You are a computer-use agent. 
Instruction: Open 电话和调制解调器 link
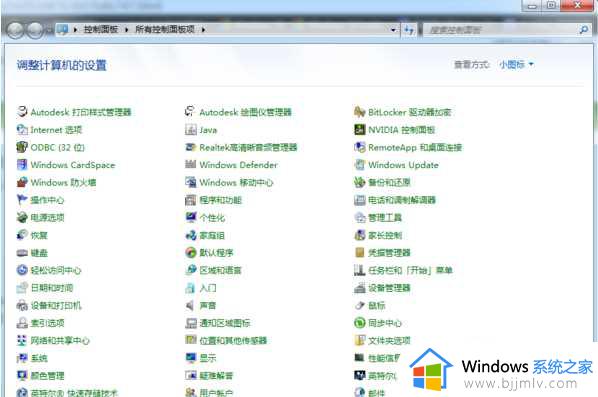click(x=402, y=200)
